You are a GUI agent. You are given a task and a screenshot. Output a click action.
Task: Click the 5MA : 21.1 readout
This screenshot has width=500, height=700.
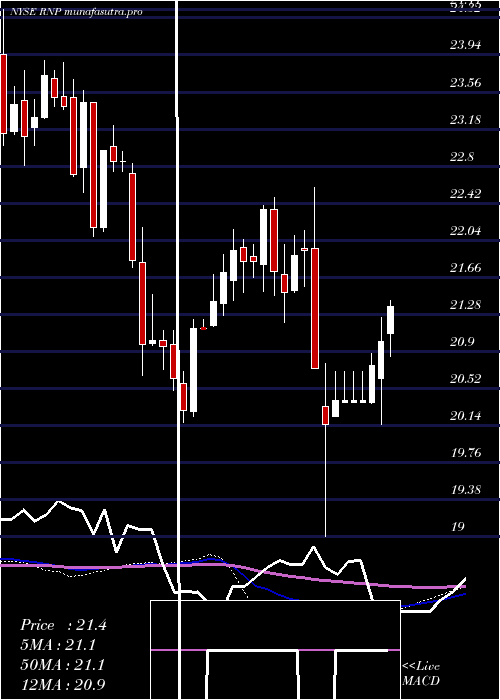(58, 645)
